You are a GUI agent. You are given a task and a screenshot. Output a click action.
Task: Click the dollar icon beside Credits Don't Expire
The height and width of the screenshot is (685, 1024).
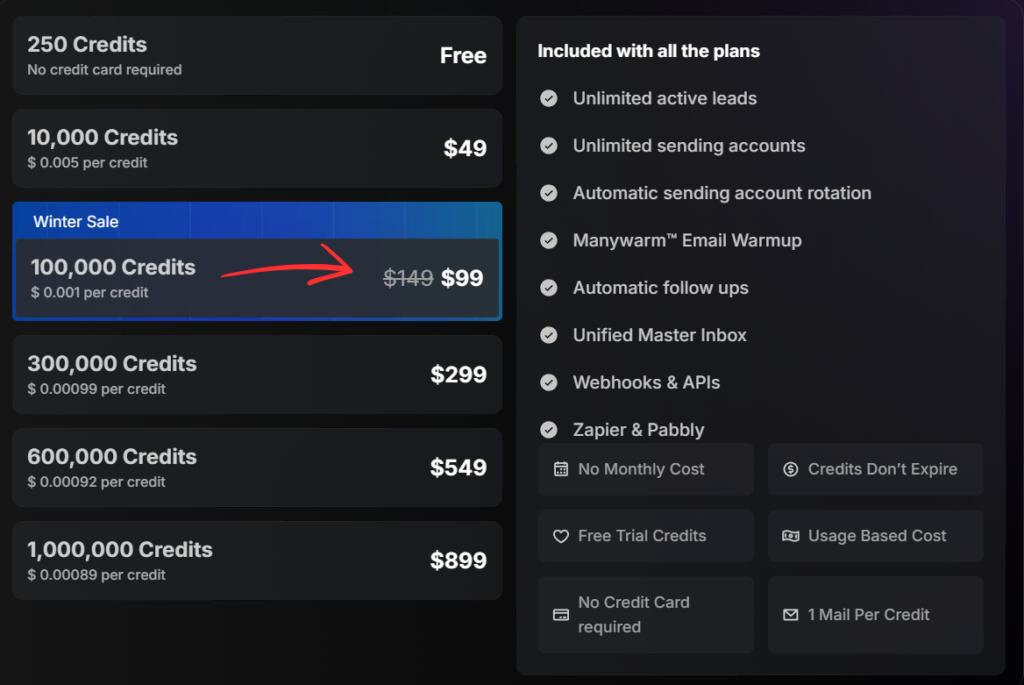[x=791, y=469]
